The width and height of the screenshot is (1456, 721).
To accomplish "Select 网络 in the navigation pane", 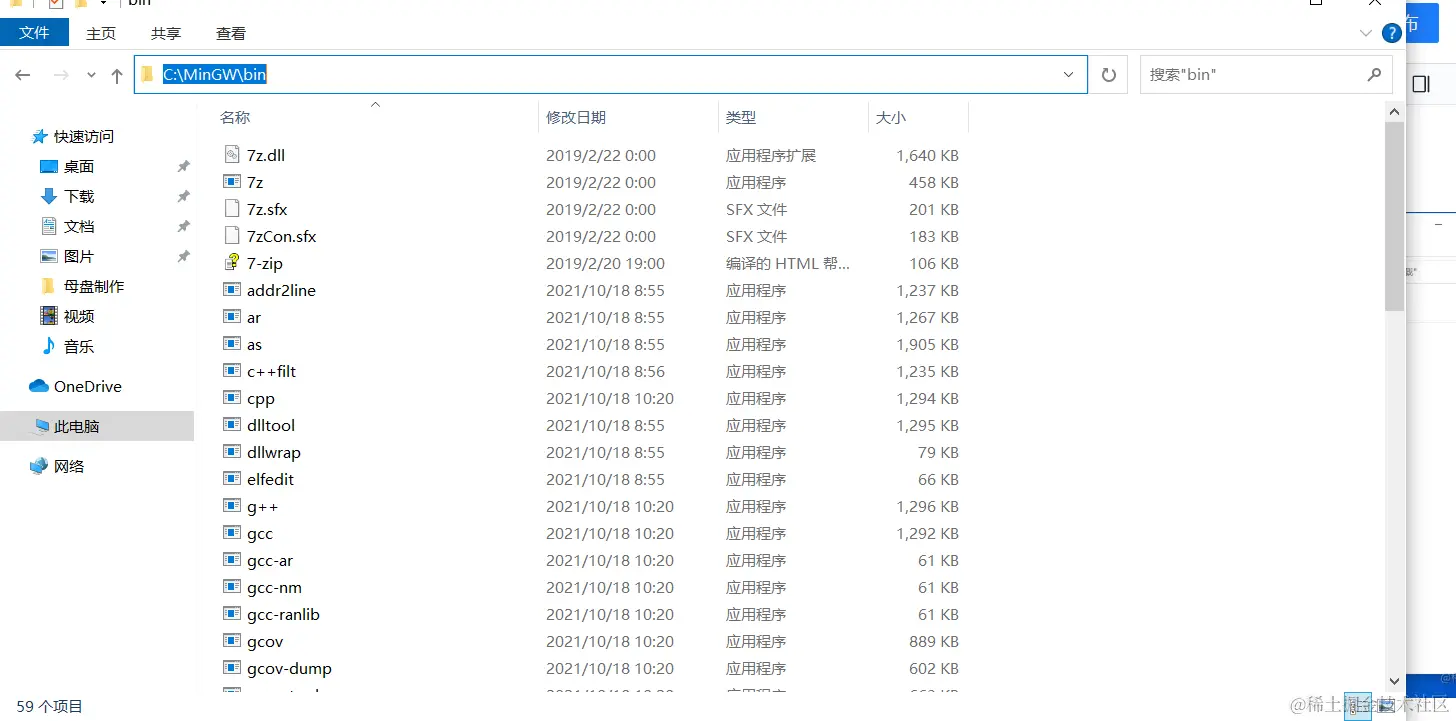I will 69,466.
